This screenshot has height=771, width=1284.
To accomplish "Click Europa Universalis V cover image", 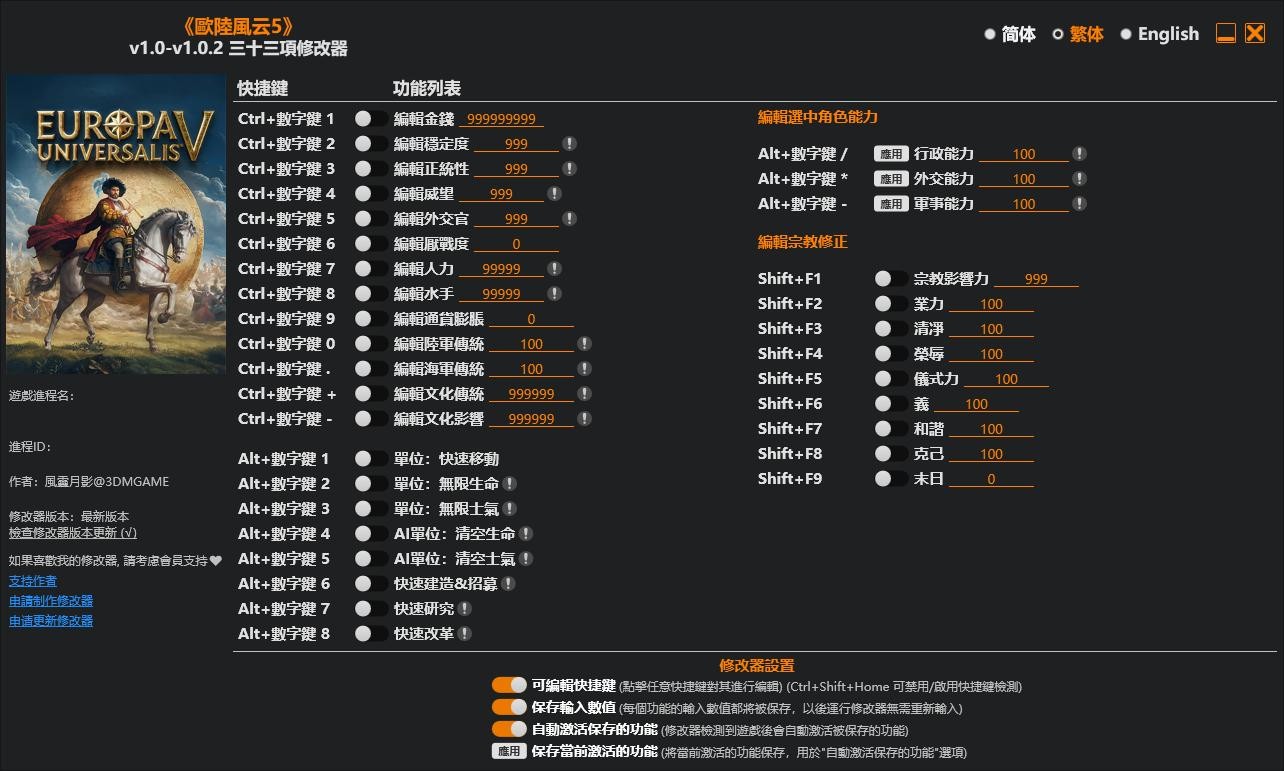I will pyautogui.click(x=116, y=224).
